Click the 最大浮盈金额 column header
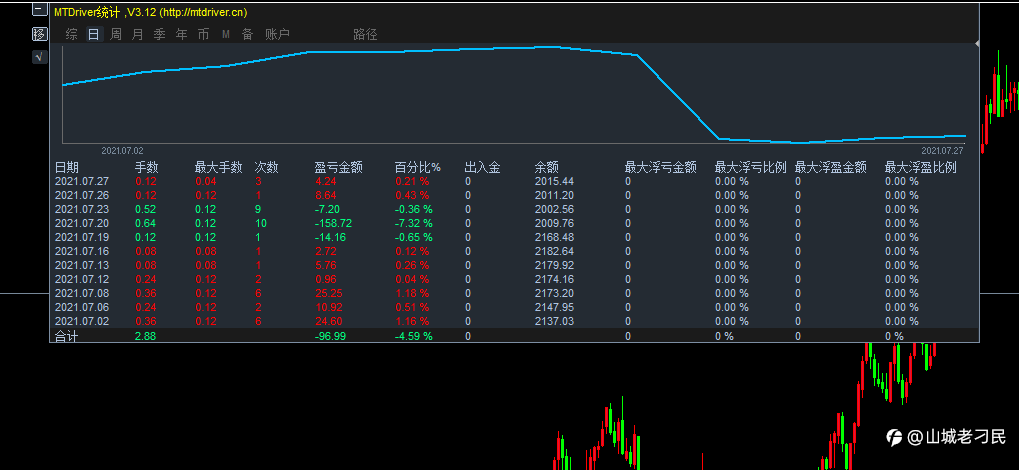 pos(831,168)
